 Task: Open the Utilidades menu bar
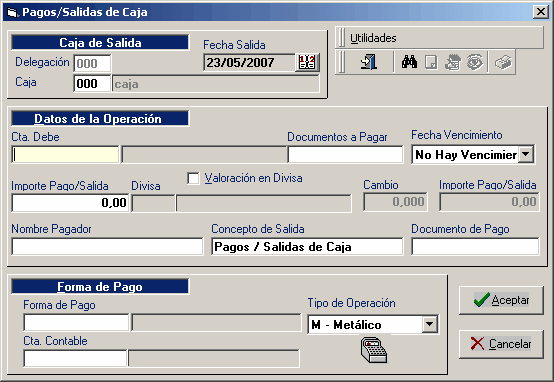[x=373, y=38]
